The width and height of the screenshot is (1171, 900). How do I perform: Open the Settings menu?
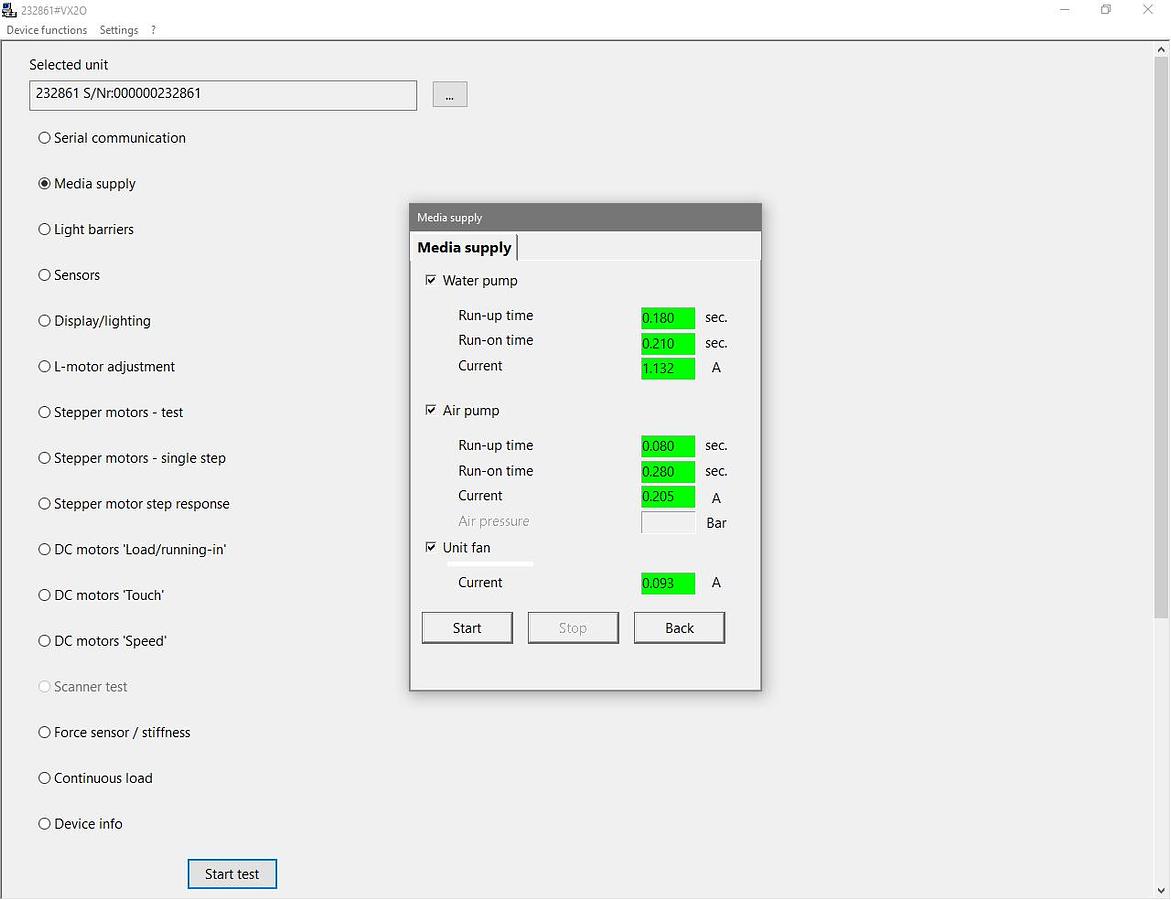[119, 30]
